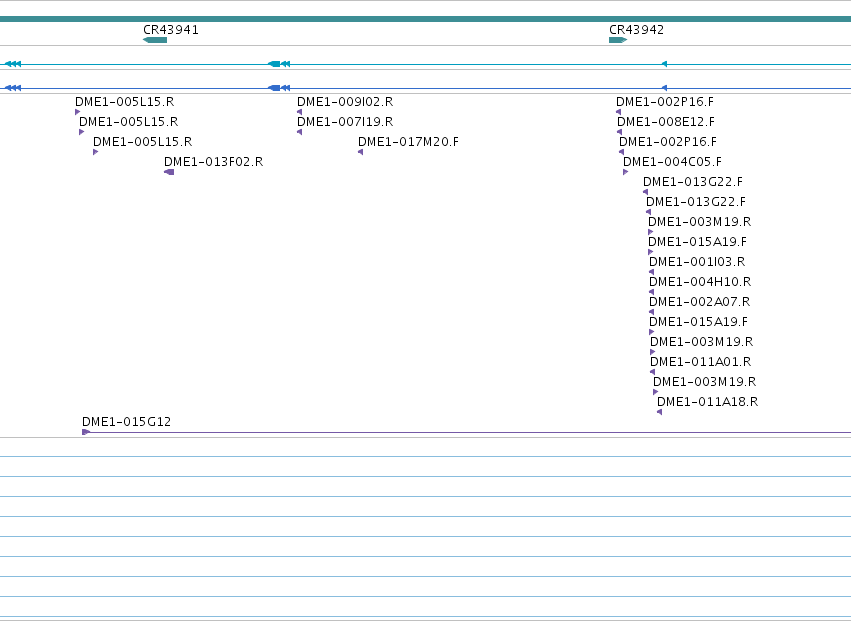Click the CR43941 gene label

tap(171, 30)
